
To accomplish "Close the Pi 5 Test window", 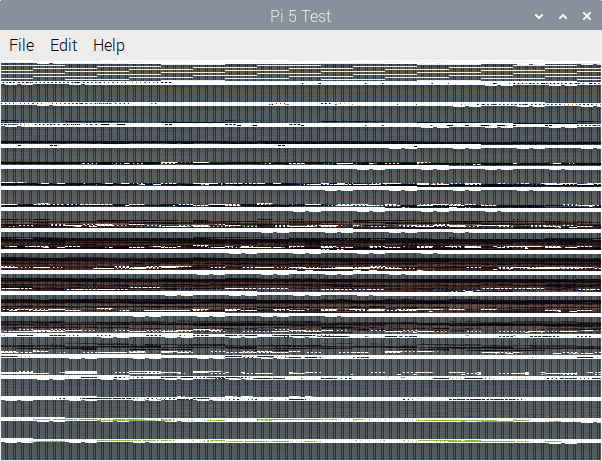I will click(x=587, y=16).
